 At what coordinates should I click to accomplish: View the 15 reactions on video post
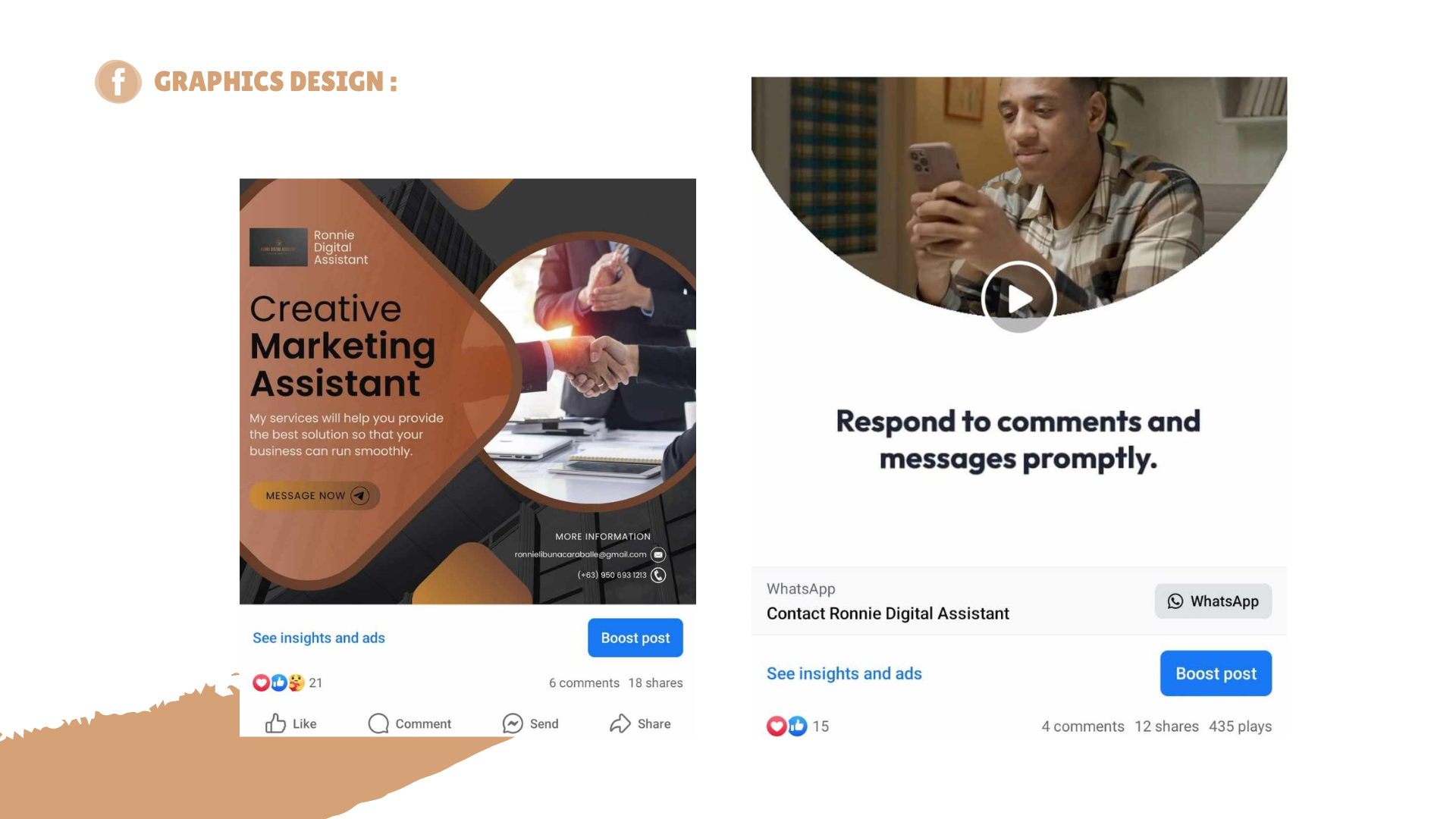pos(798,726)
